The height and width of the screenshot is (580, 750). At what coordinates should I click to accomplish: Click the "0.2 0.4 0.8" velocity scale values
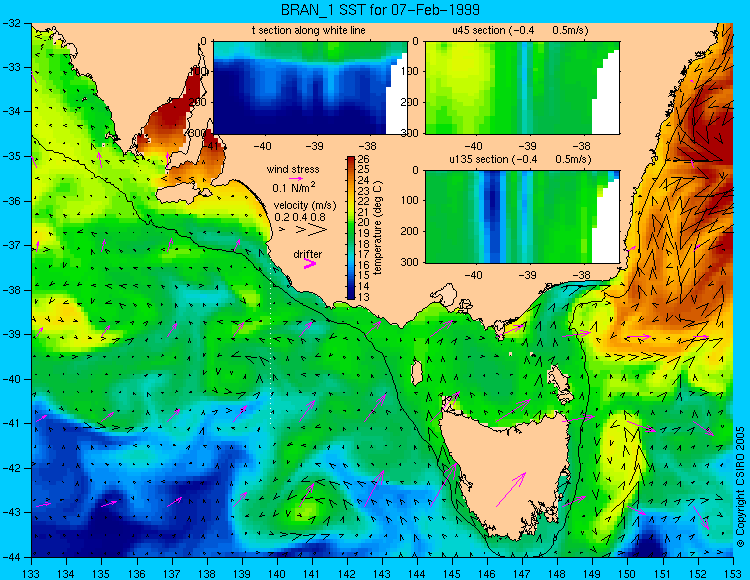coord(300,217)
